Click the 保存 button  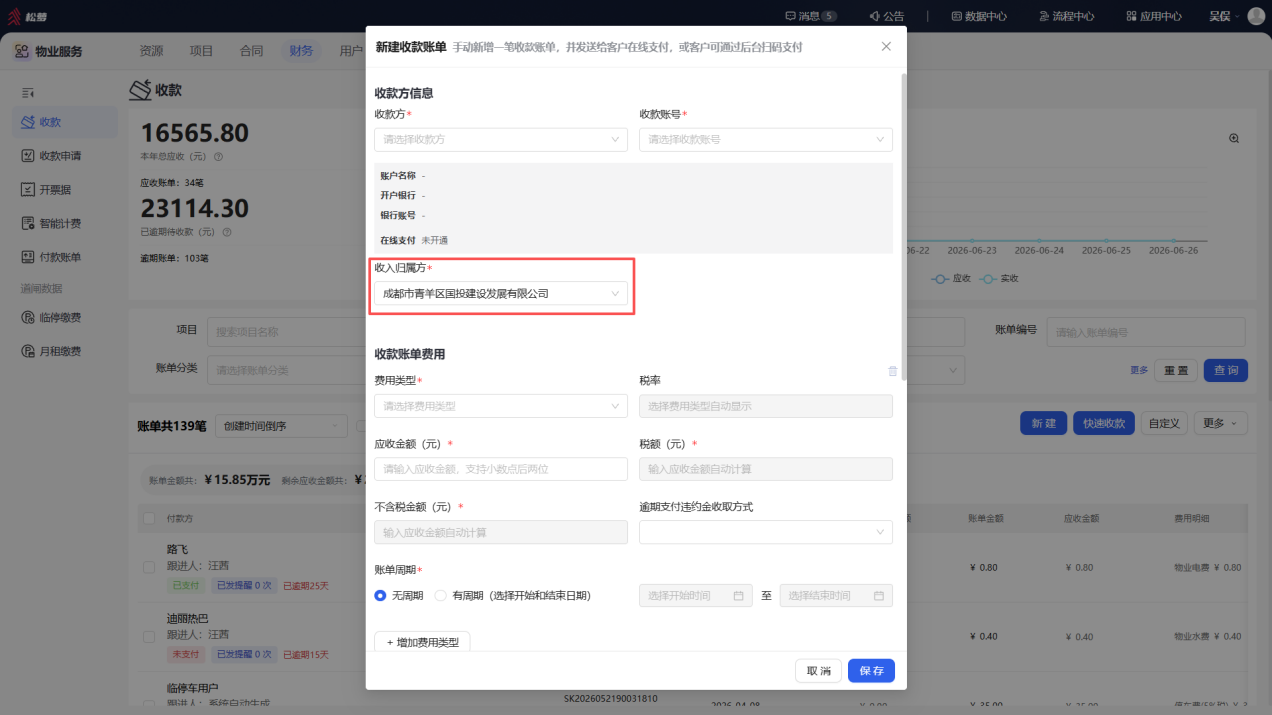tap(871, 671)
